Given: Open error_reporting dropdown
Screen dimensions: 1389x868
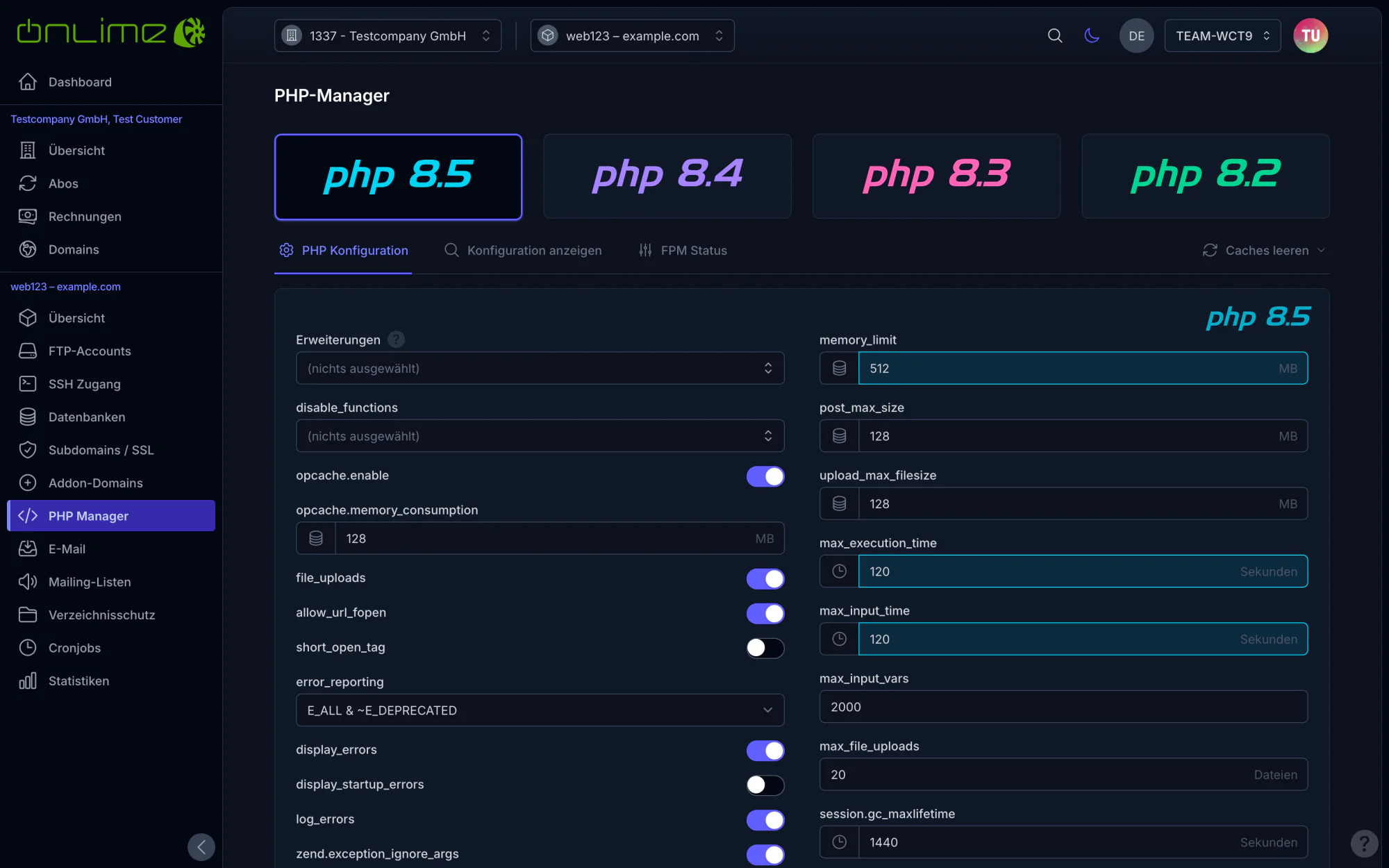Looking at the screenshot, I should pyautogui.click(x=540, y=710).
